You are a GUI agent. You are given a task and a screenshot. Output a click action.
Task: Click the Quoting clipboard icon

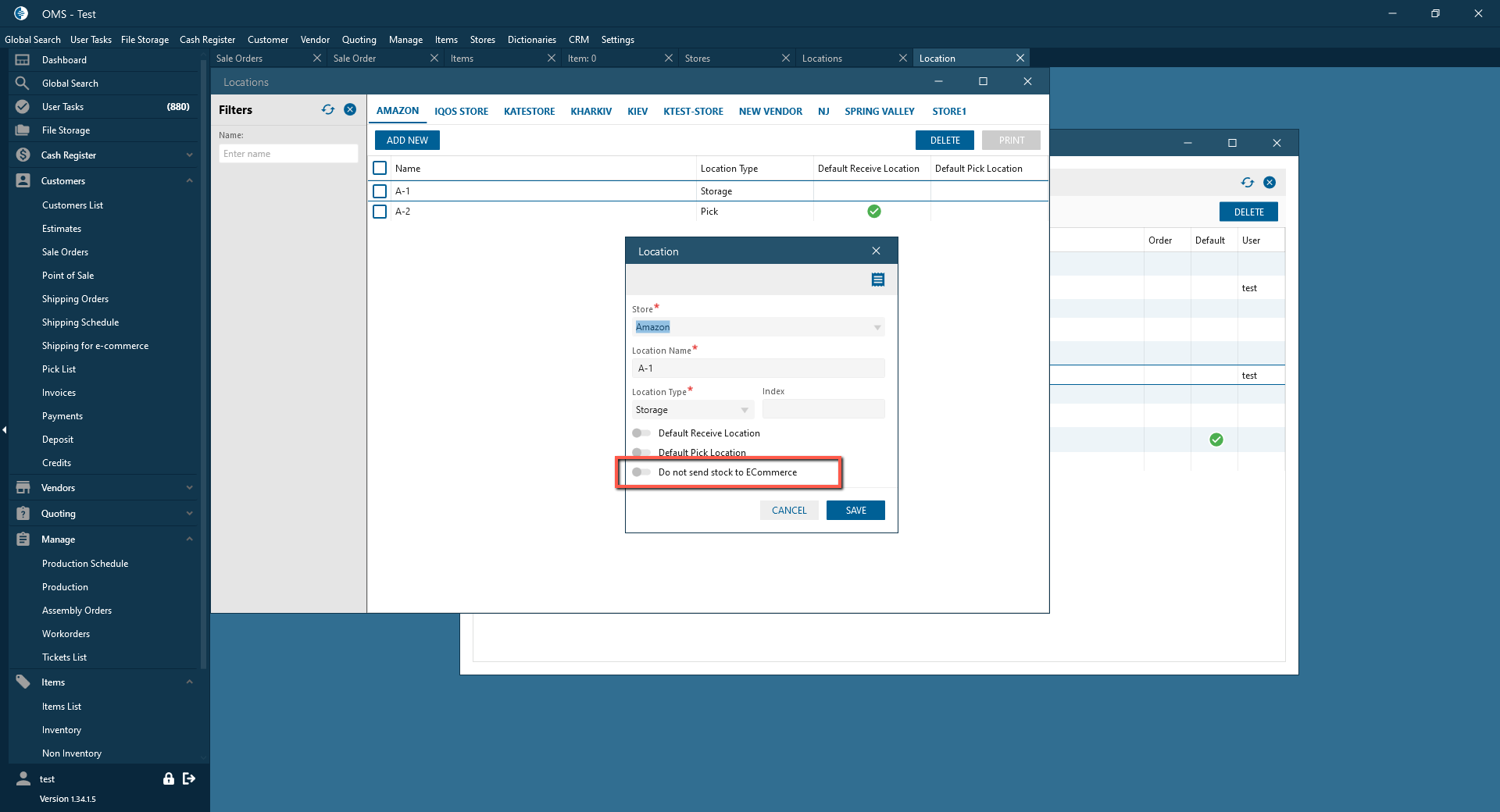click(x=23, y=514)
